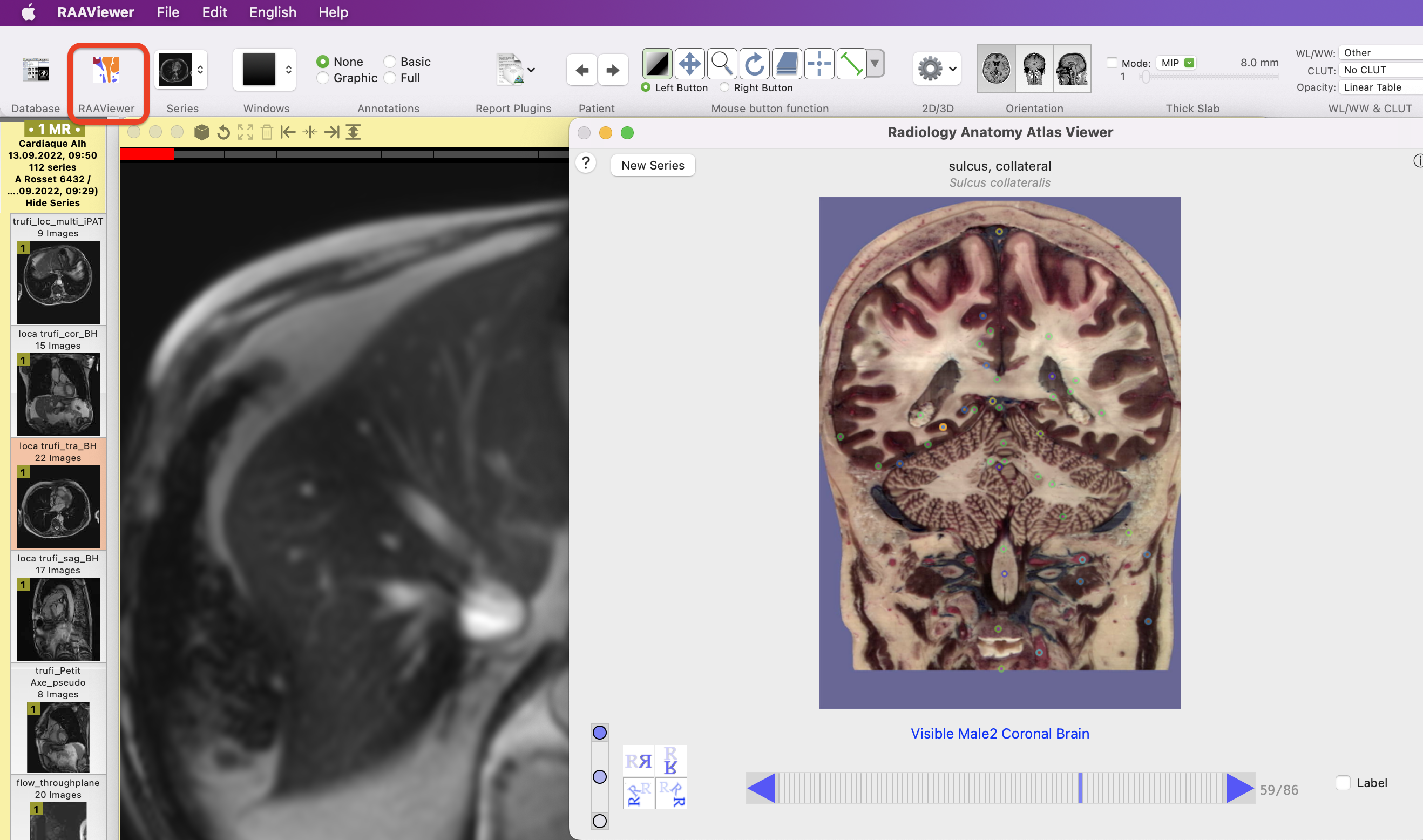The width and height of the screenshot is (1423, 840).
Task: Select the Zoom magnifier tool
Action: coord(722,63)
